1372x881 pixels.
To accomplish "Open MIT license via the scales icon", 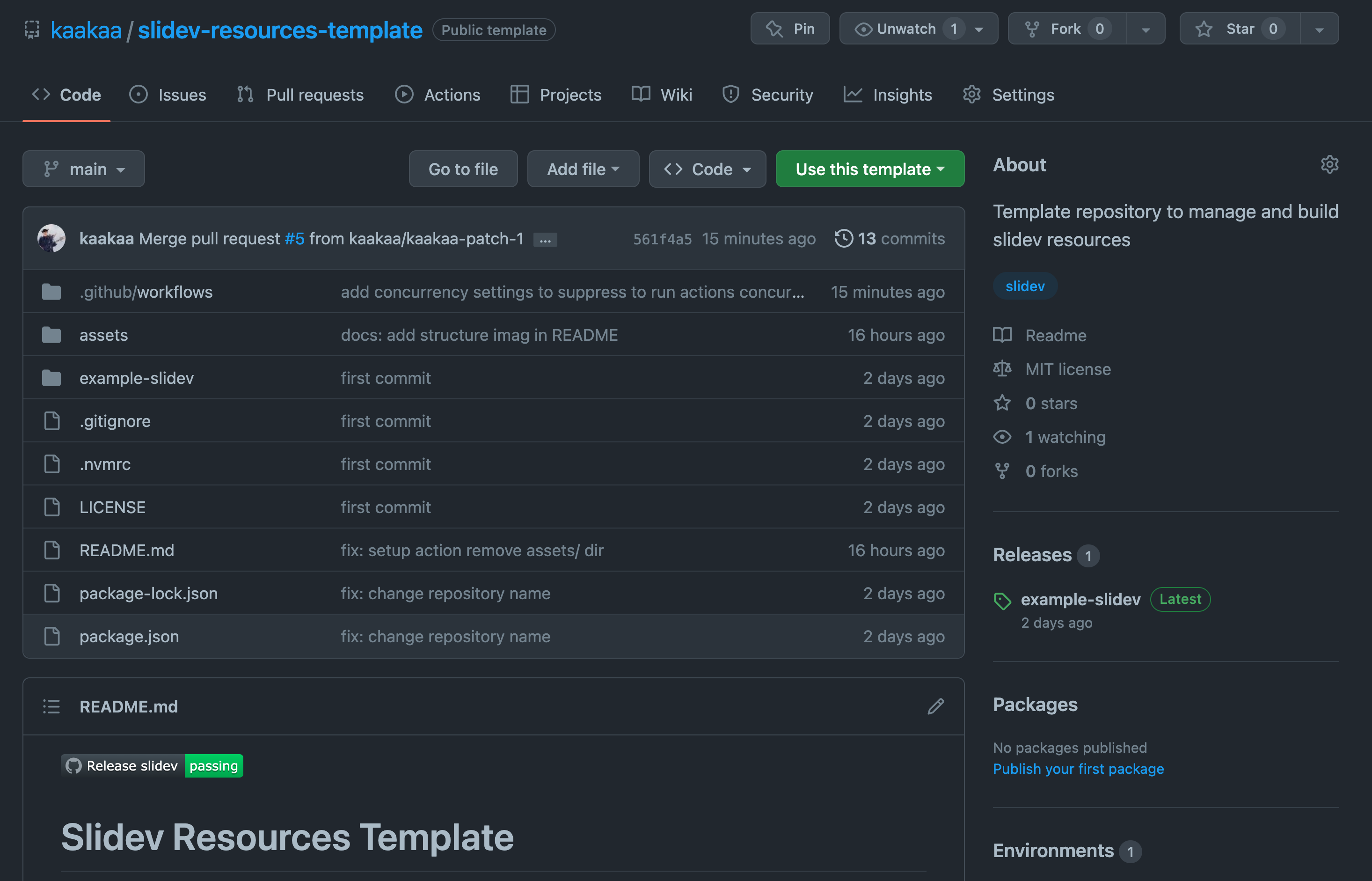I will pyautogui.click(x=1002, y=369).
